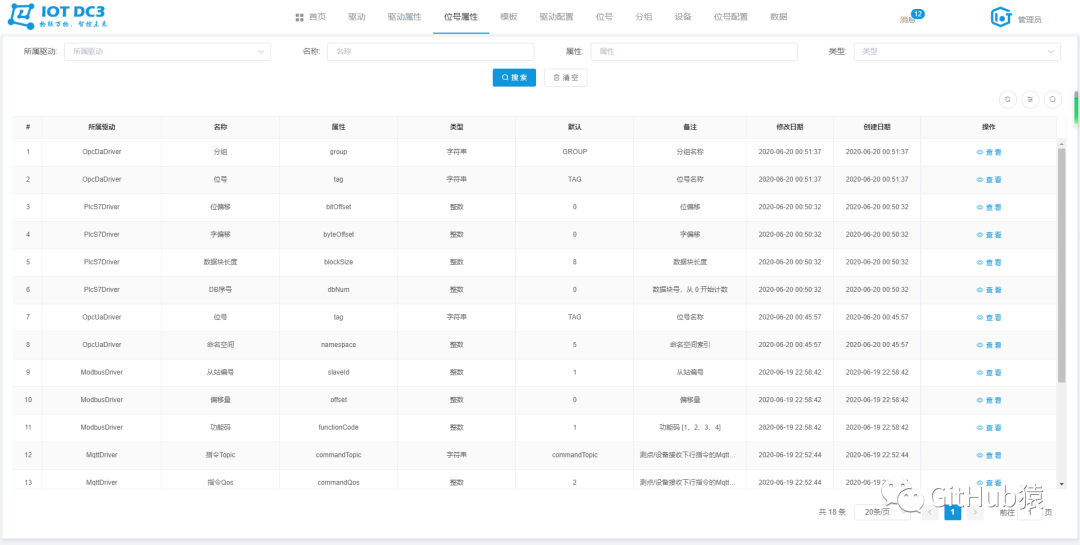Click the 默认 column header
1080x545 pixels.
pyautogui.click(x=574, y=127)
